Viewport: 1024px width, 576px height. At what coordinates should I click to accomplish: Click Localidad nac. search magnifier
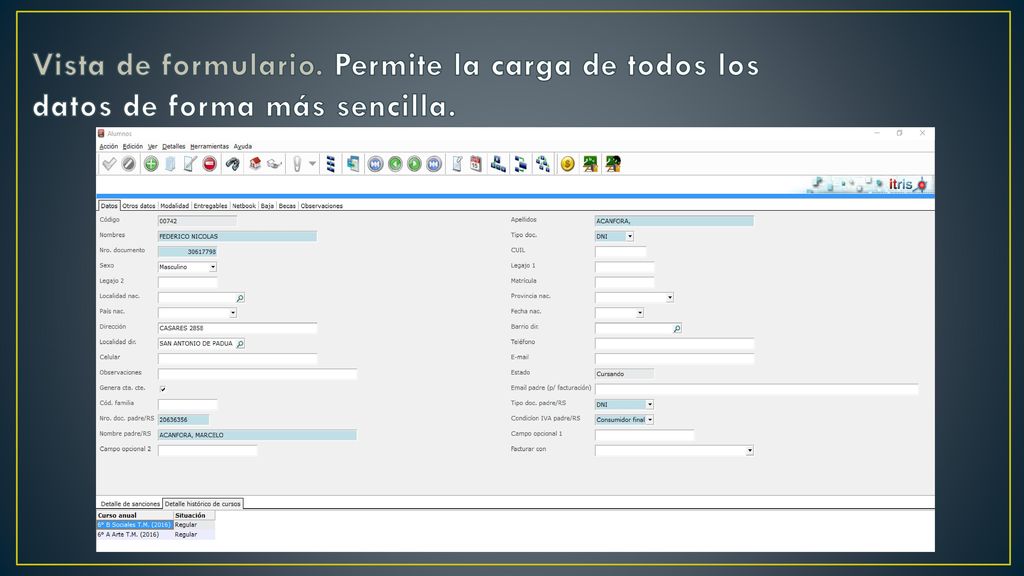[240, 298]
